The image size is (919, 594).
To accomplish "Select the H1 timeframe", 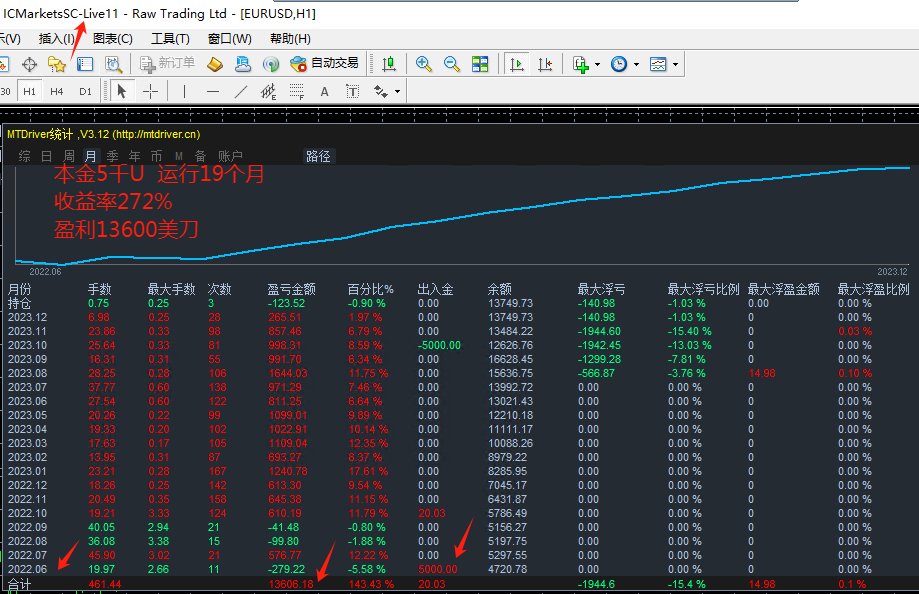I will coord(29,91).
